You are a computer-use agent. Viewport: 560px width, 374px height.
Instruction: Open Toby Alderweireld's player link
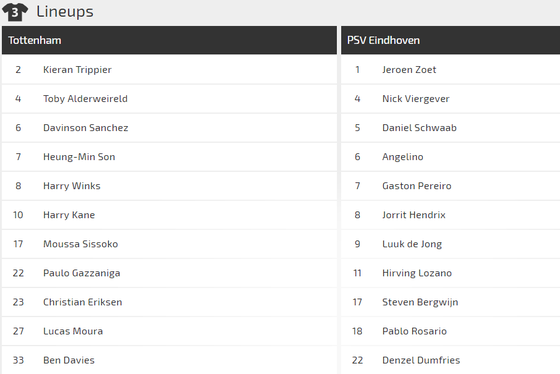click(85, 99)
